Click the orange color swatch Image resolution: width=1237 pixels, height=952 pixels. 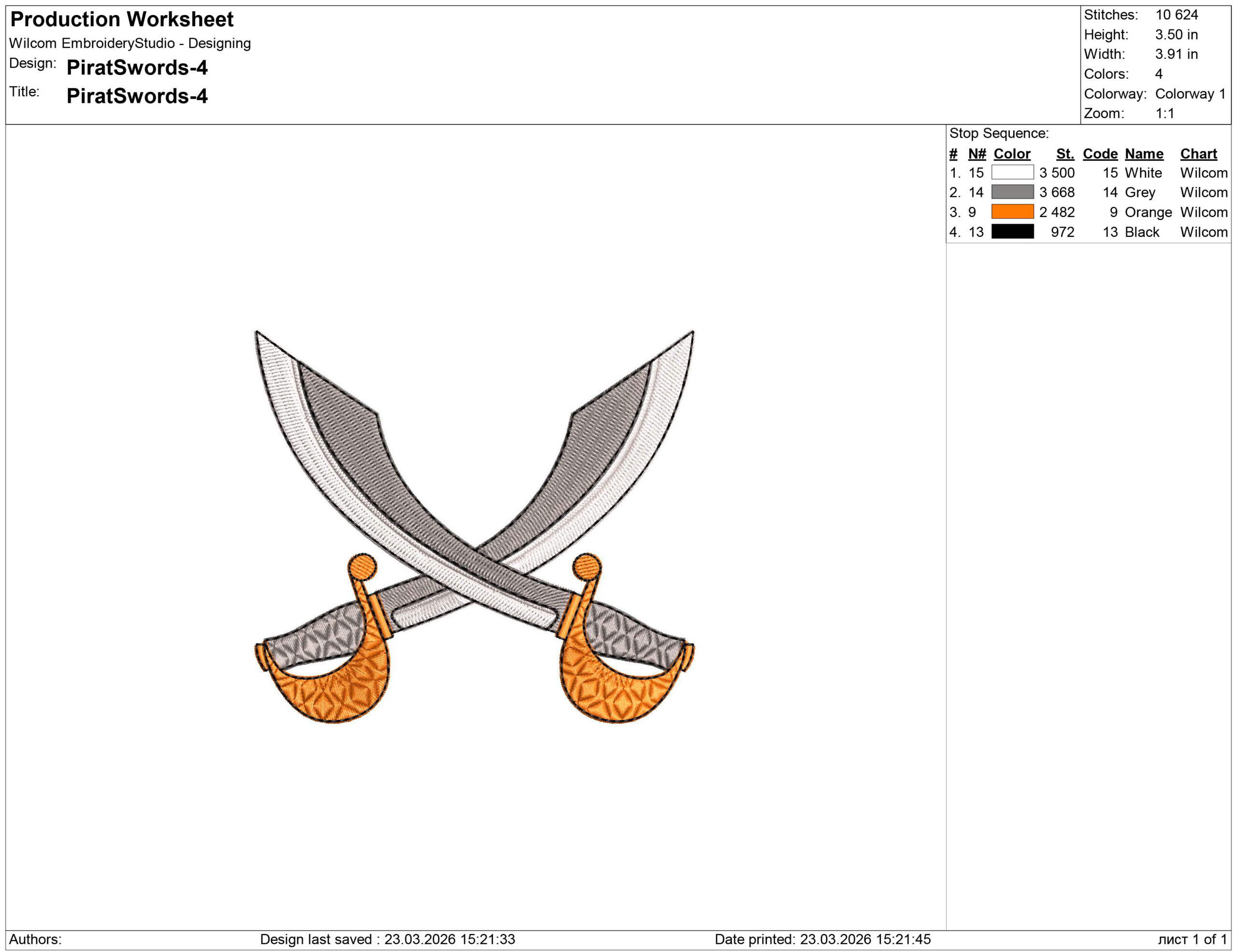click(1012, 212)
